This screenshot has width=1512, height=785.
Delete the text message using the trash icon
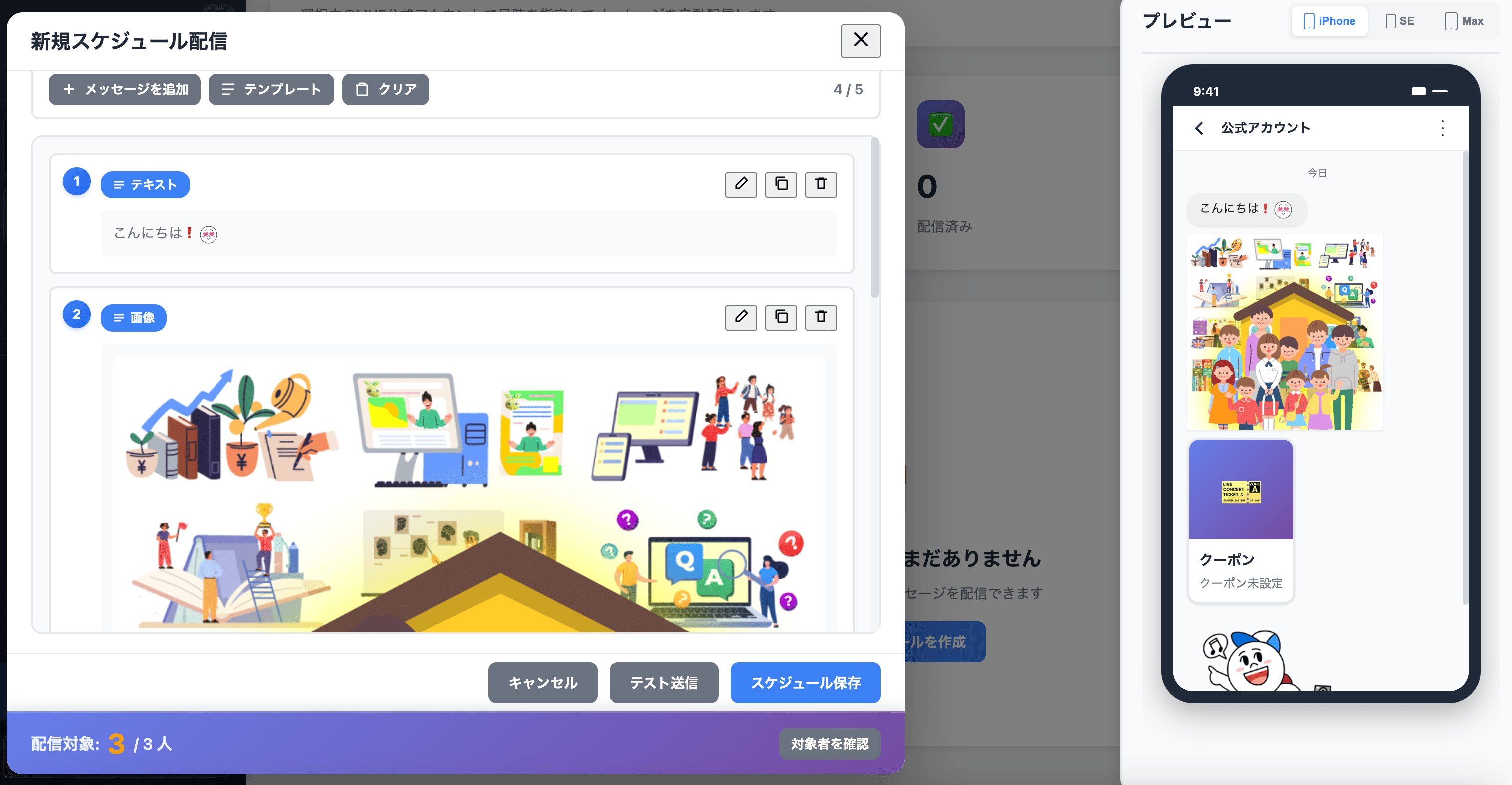click(820, 184)
